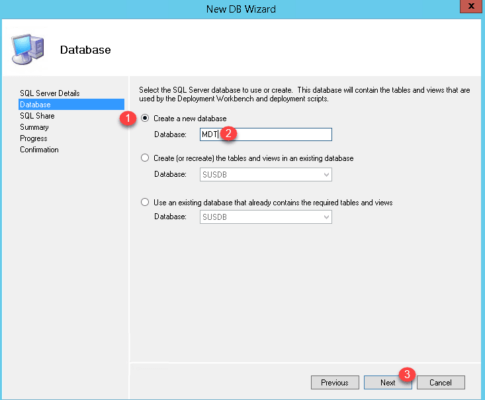This screenshot has width=485, height=400.
Task: Click the red badge number 1
Action: pos(128,119)
